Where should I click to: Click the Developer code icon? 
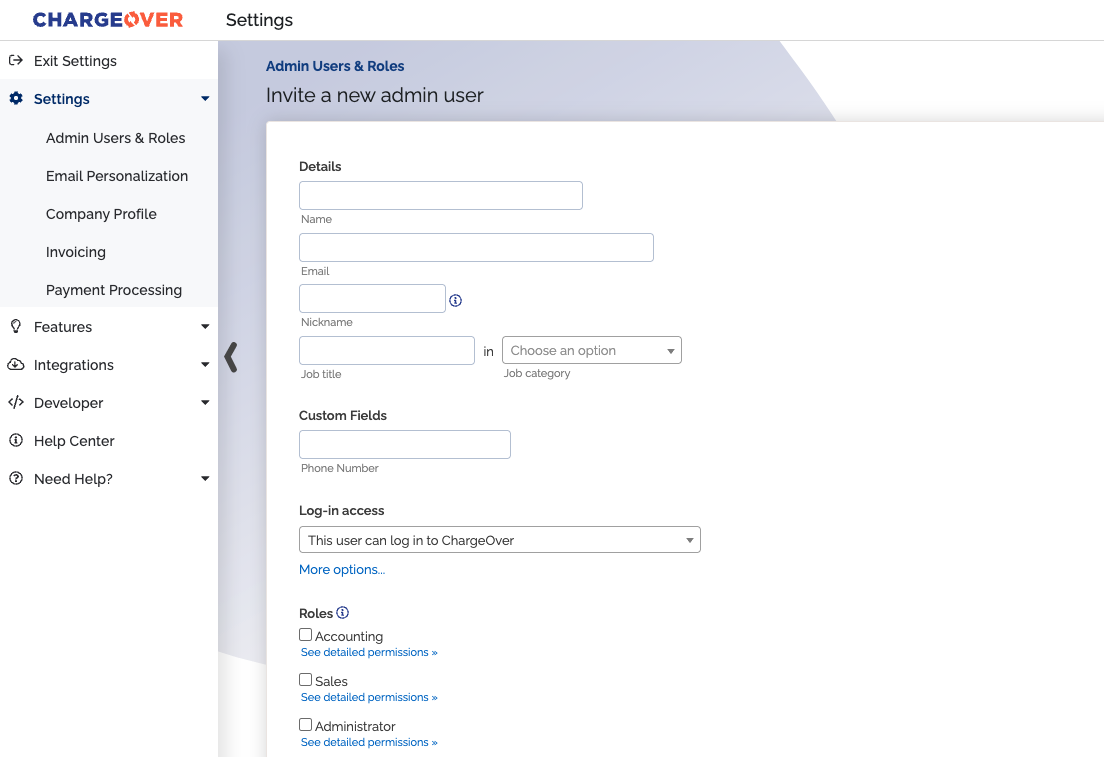click(x=14, y=402)
